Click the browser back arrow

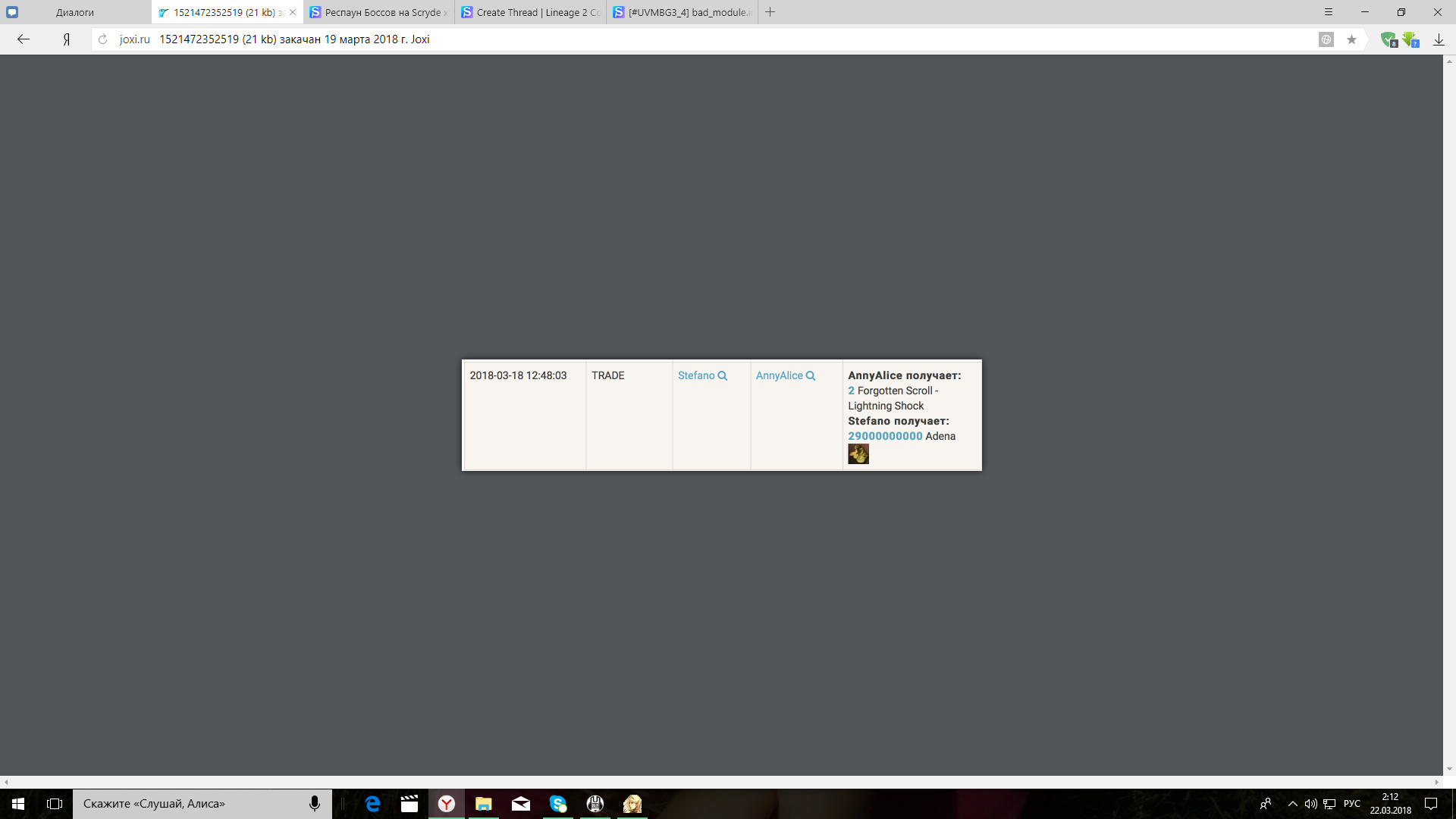tap(24, 39)
